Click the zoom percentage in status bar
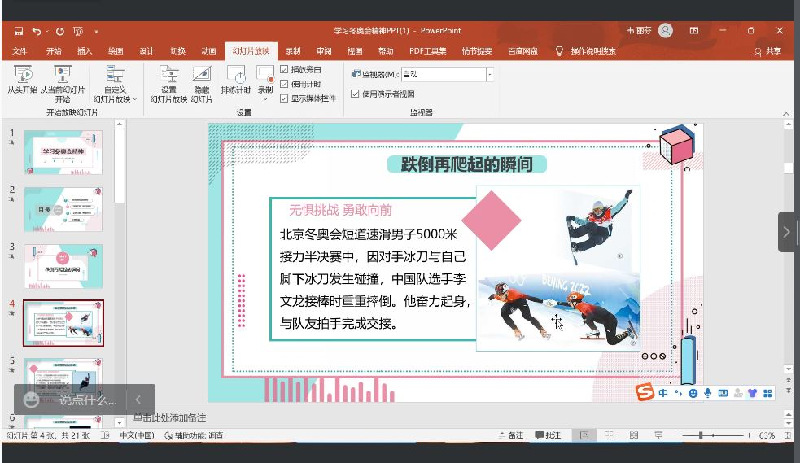The image size is (800, 463). point(767,435)
